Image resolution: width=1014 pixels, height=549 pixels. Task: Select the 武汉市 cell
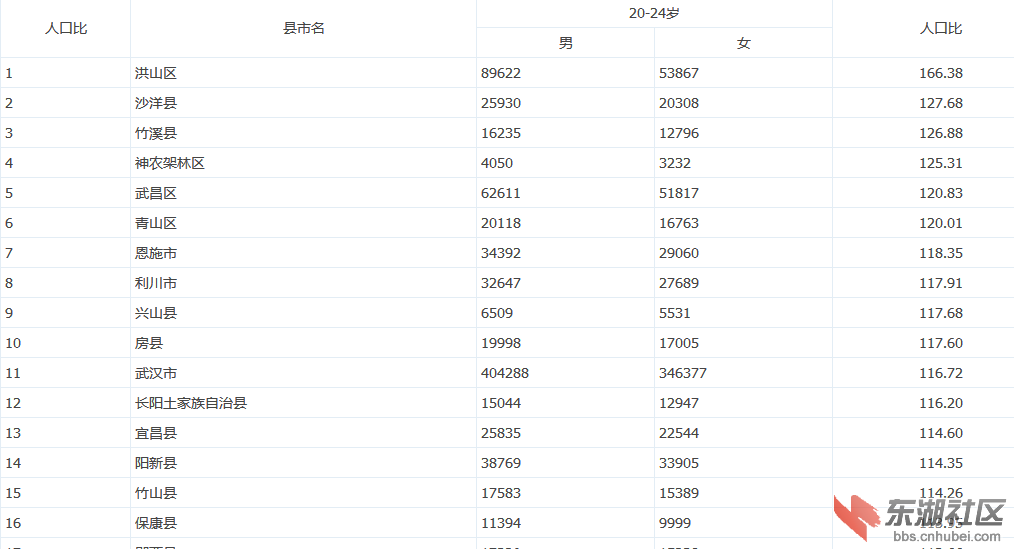[303, 373]
